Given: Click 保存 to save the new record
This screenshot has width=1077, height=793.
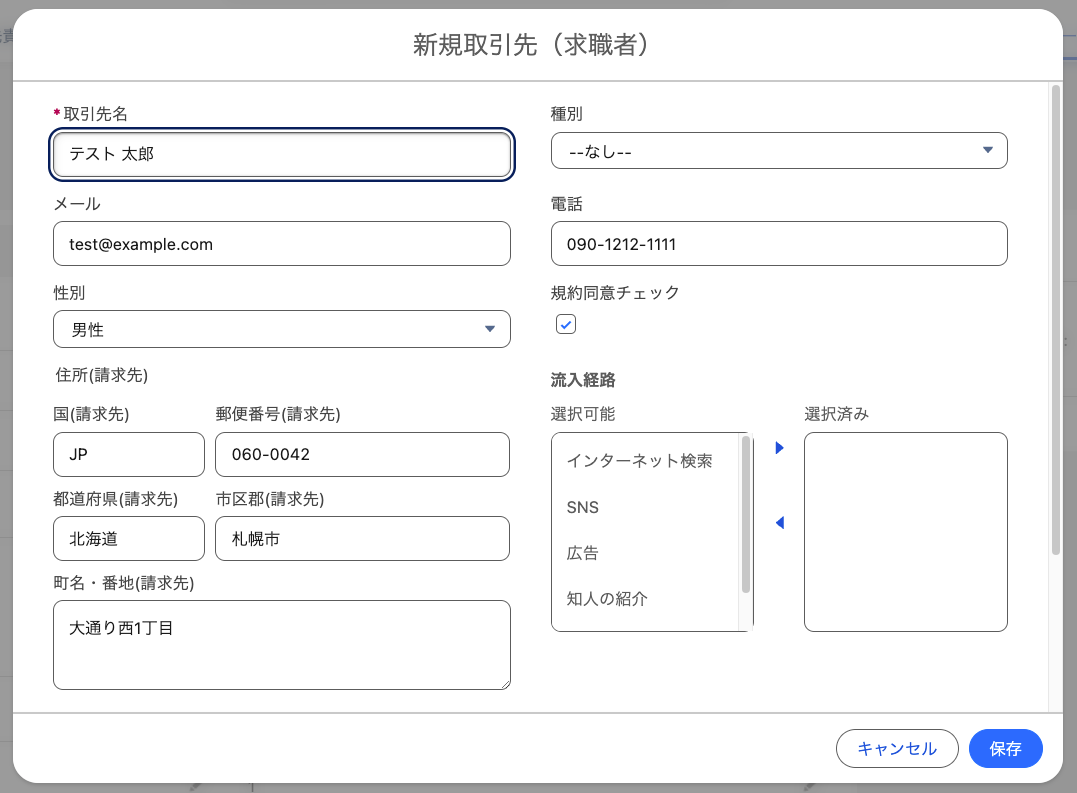Looking at the screenshot, I should pos(1005,748).
